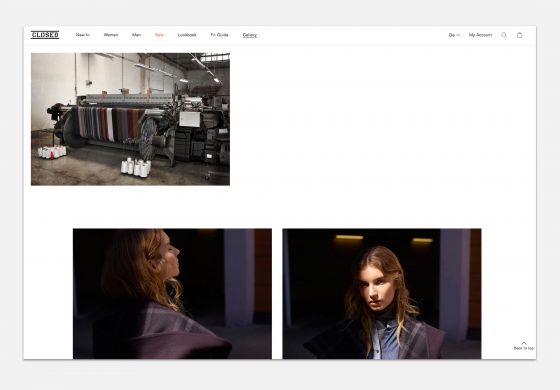This screenshot has width=560, height=390.
Task: Open the profile-view model photo
Action: tap(172, 294)
